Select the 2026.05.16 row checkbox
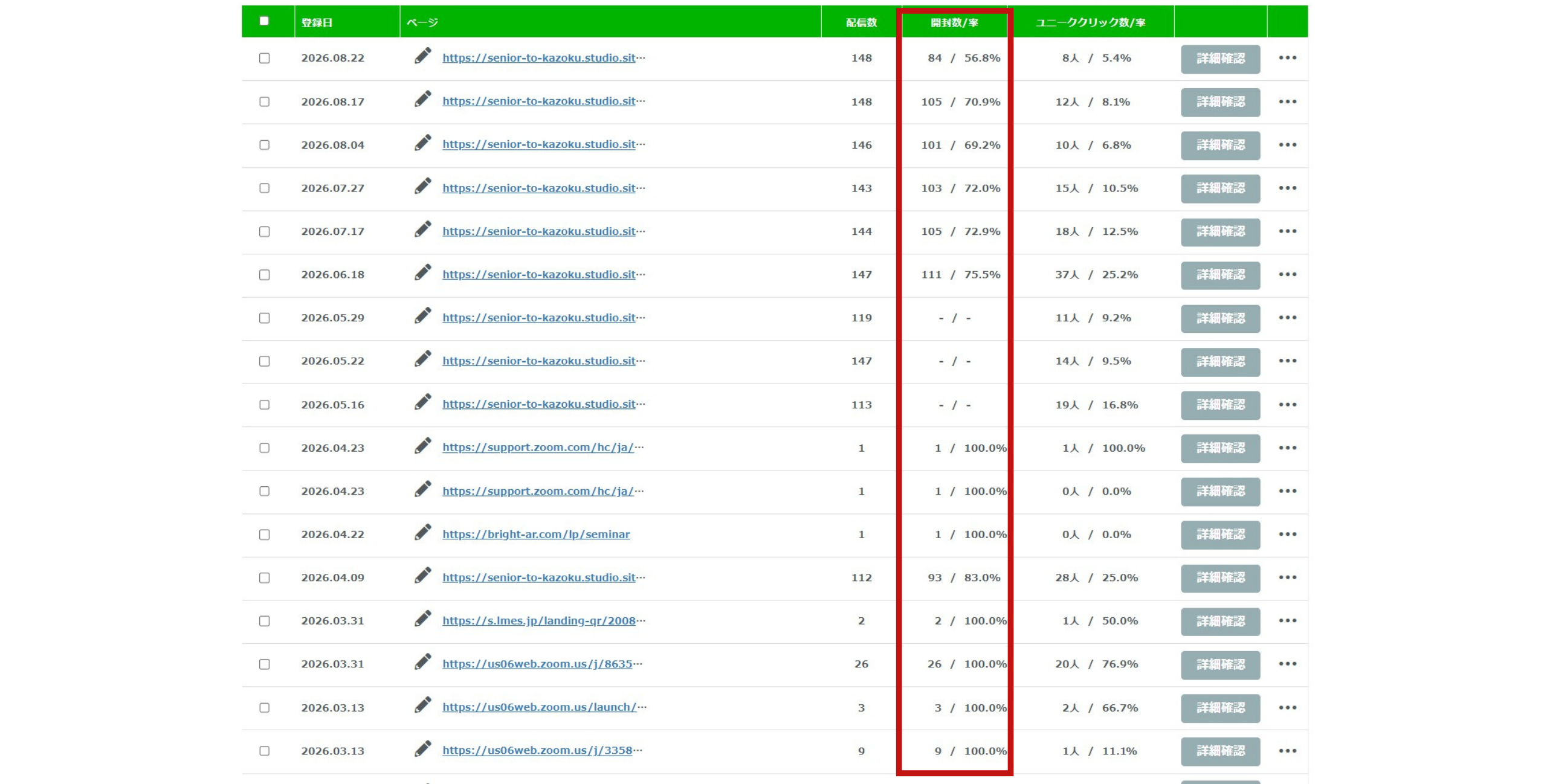The height and width of the screenshot is (784, 1547). 264,405
